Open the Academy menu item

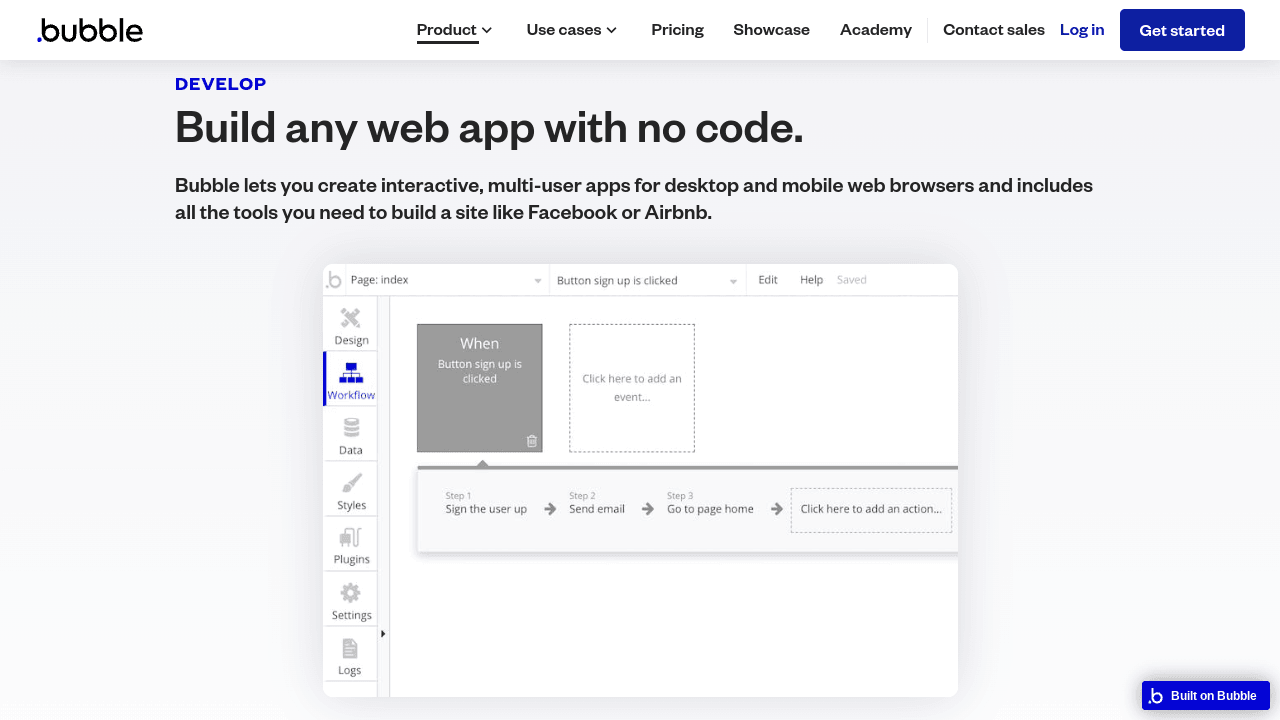click(x=876, y=30)
